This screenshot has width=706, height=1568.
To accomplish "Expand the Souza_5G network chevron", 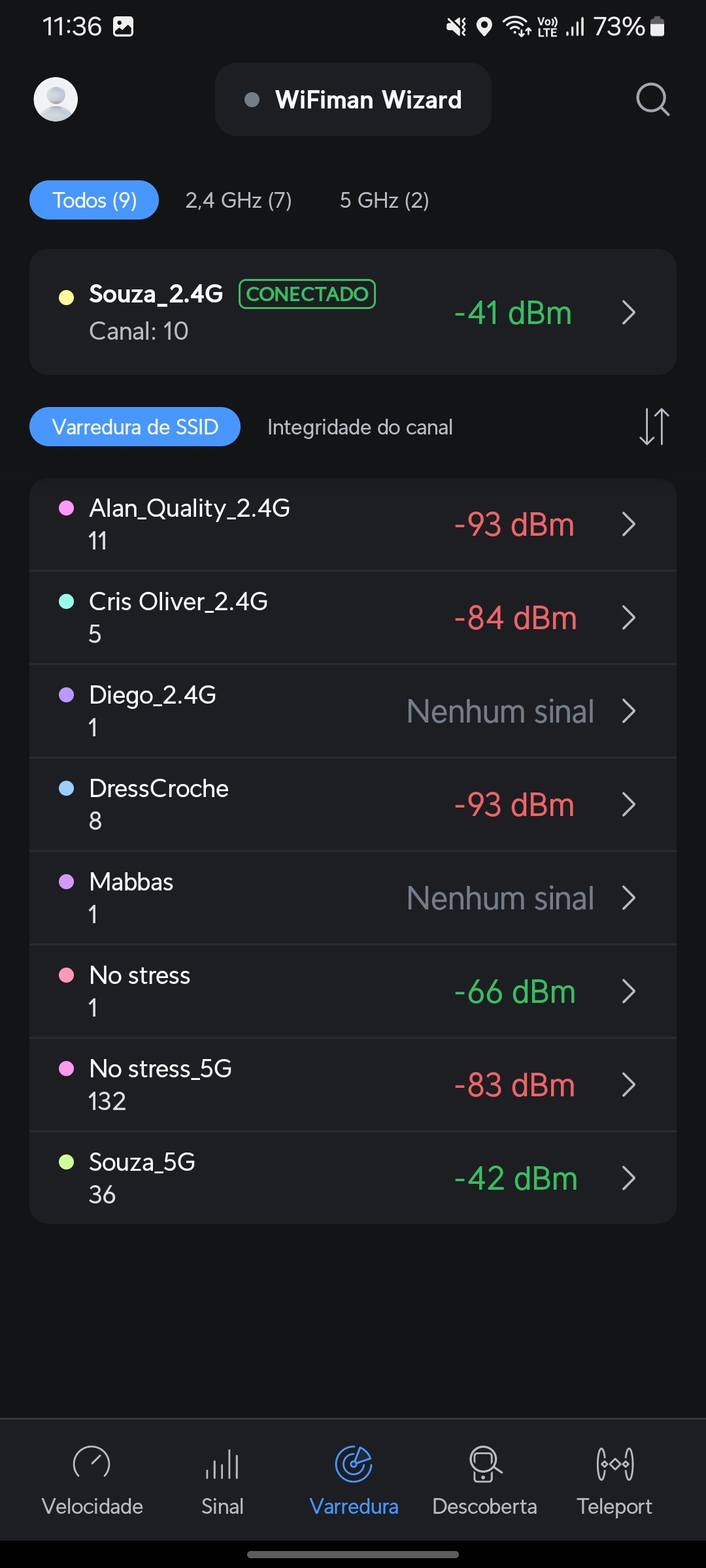I will click(x=629, y=1178).
